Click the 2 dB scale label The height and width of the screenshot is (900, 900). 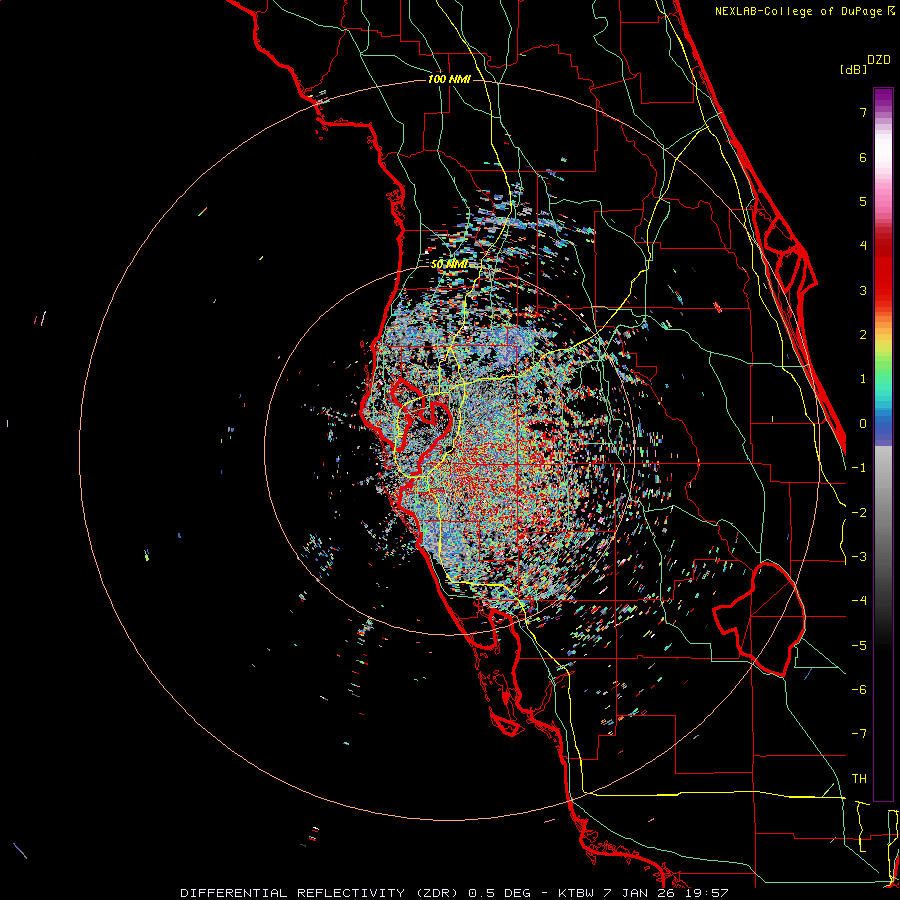click(x=863, y=335)
